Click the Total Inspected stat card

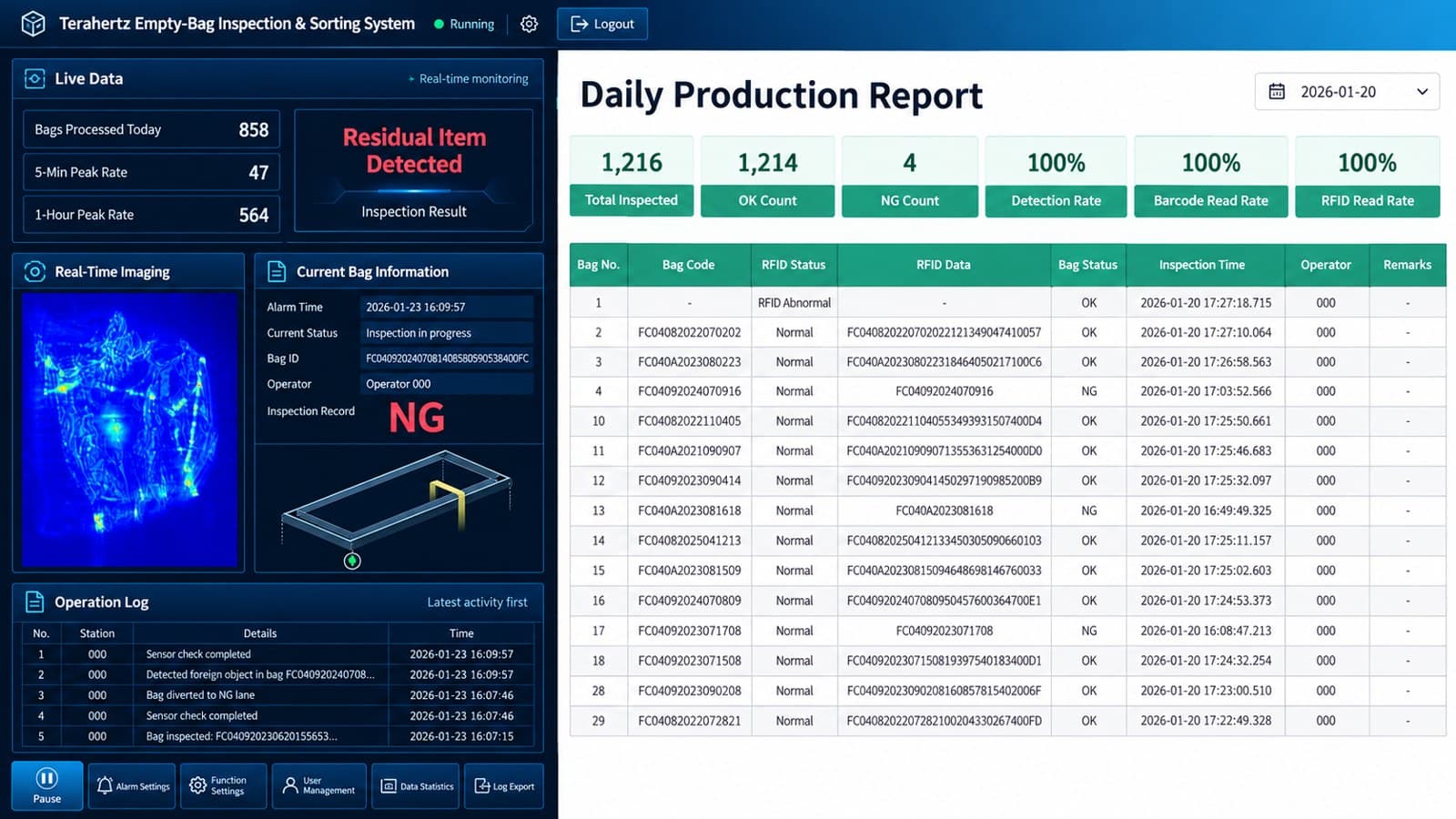click(x=632, y=177)
